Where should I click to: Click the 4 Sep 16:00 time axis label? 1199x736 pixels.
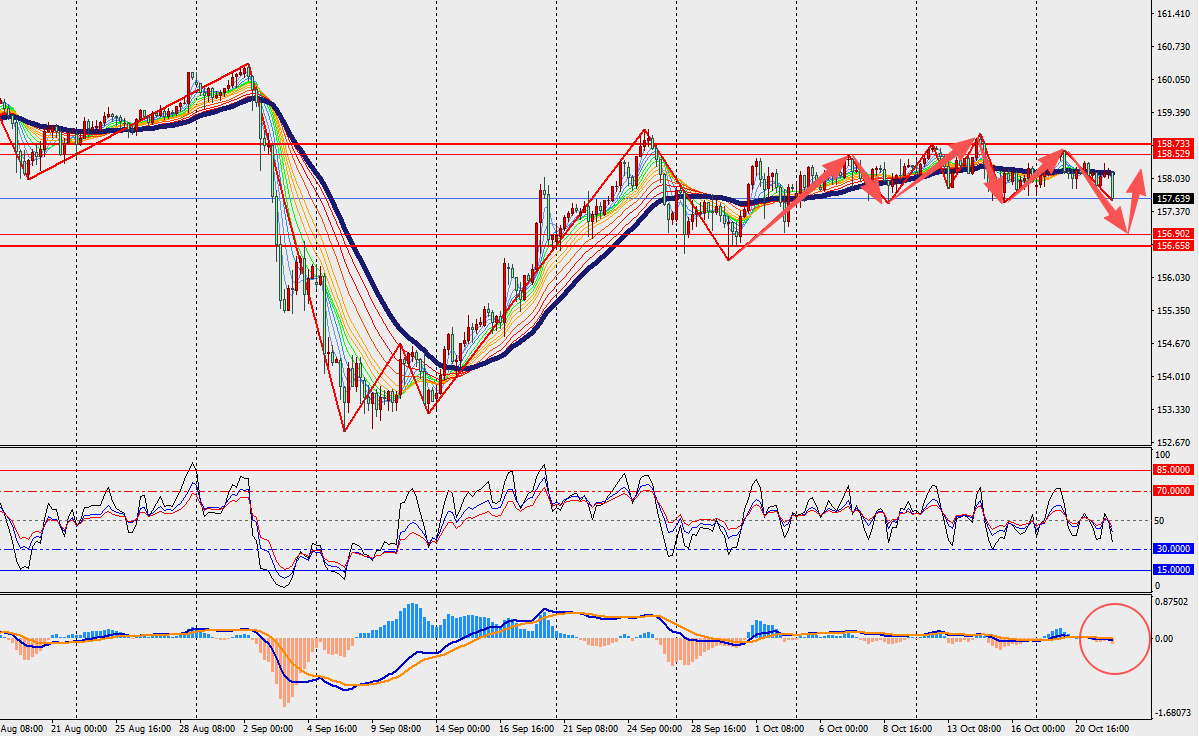[333, 728]
